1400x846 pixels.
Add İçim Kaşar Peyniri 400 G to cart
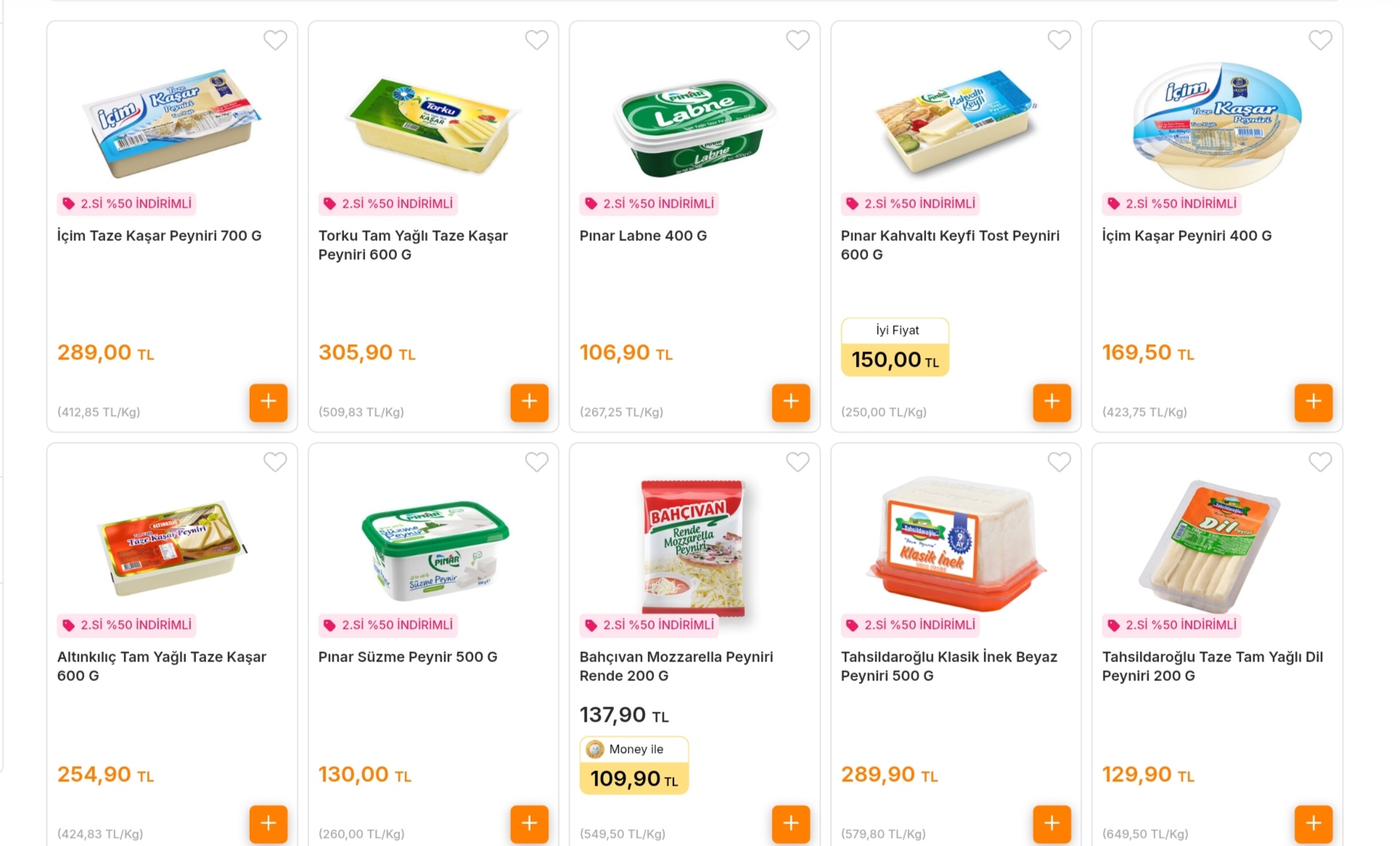click(1313, 402)
